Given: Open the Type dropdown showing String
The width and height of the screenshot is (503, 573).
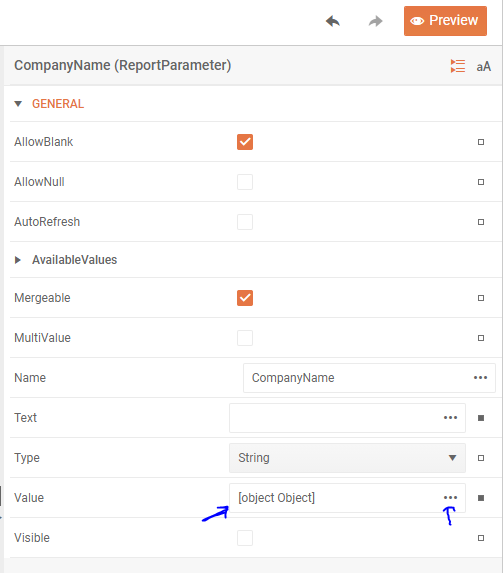Looking at the screenshot, I should pyautogui.click(x=347, y=458).
